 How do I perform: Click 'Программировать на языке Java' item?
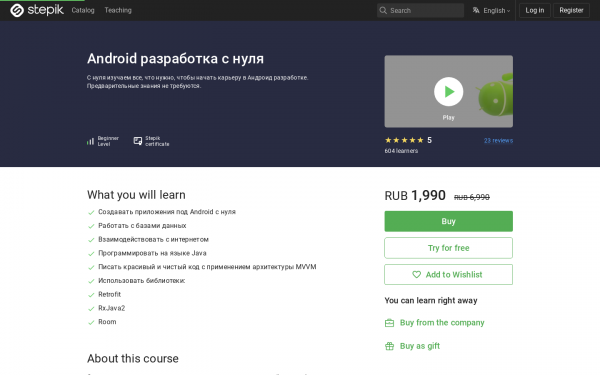tap(152, 253)
